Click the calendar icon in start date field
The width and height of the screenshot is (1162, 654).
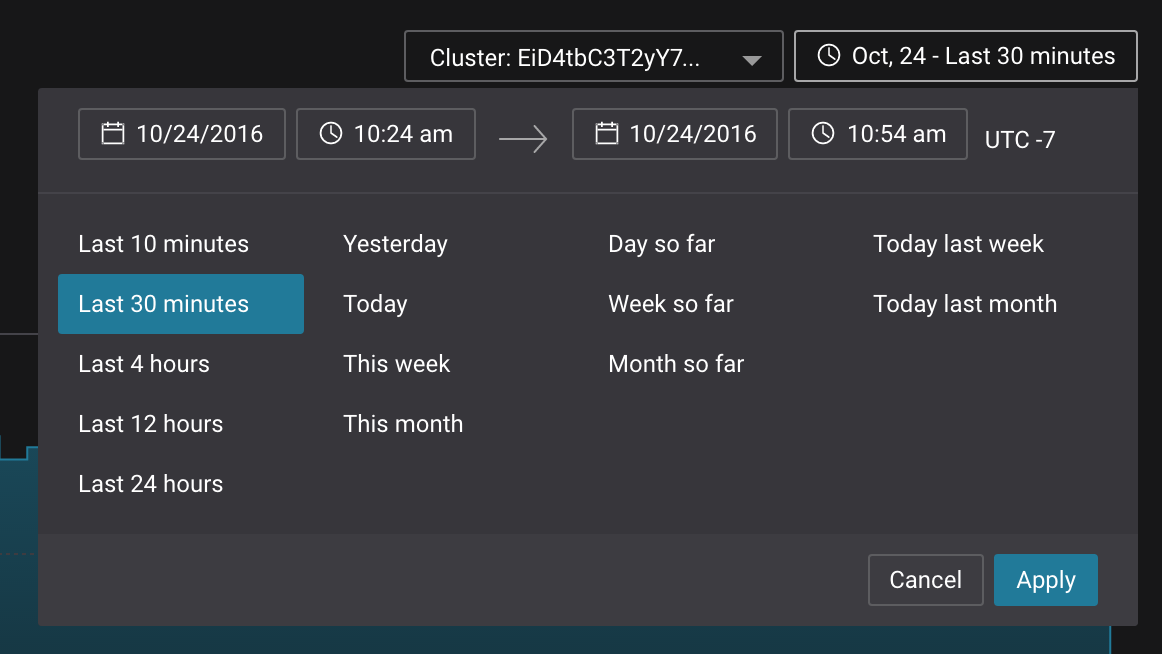coord(113,134)
